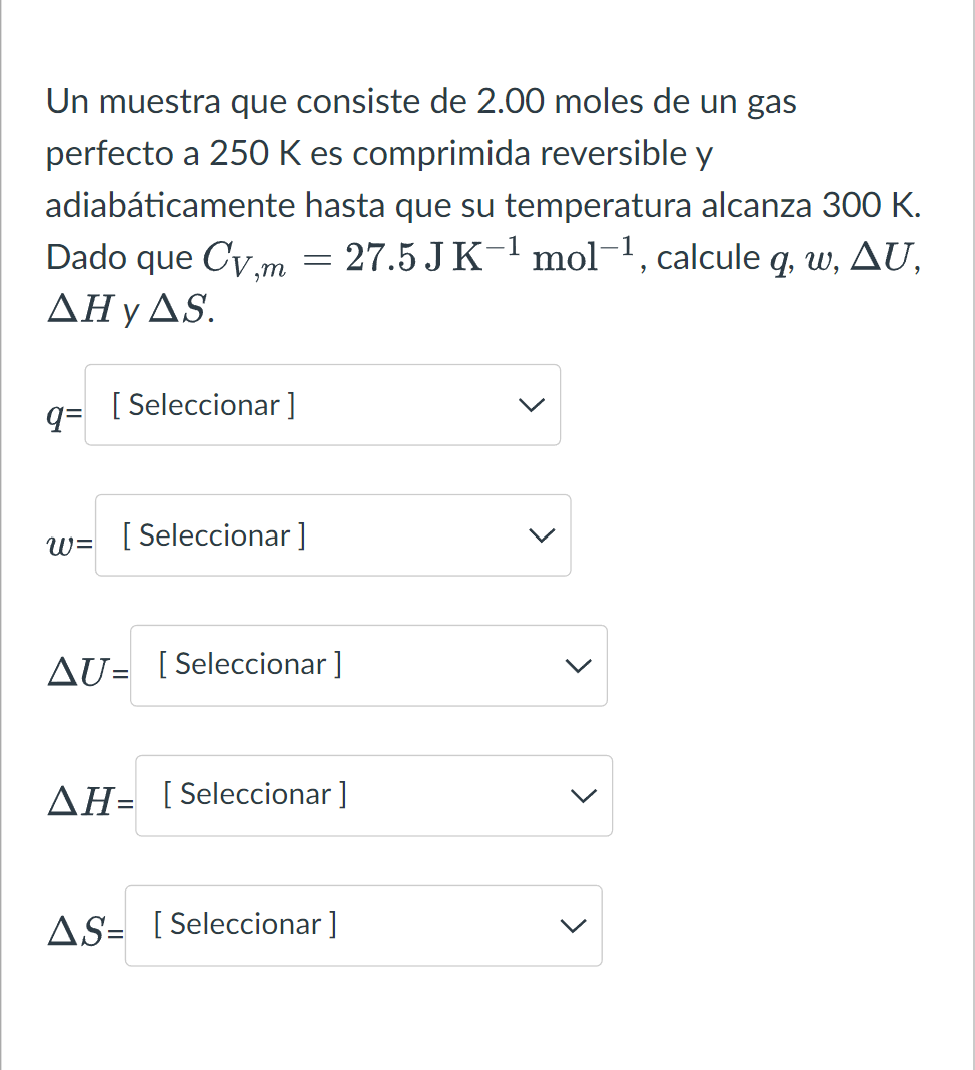This screenshot has width=975, height=1070.
Task: Click the C V,m = 27.5 J K⁻¹ mol⁻¹ formula
Action: point(419,259)
